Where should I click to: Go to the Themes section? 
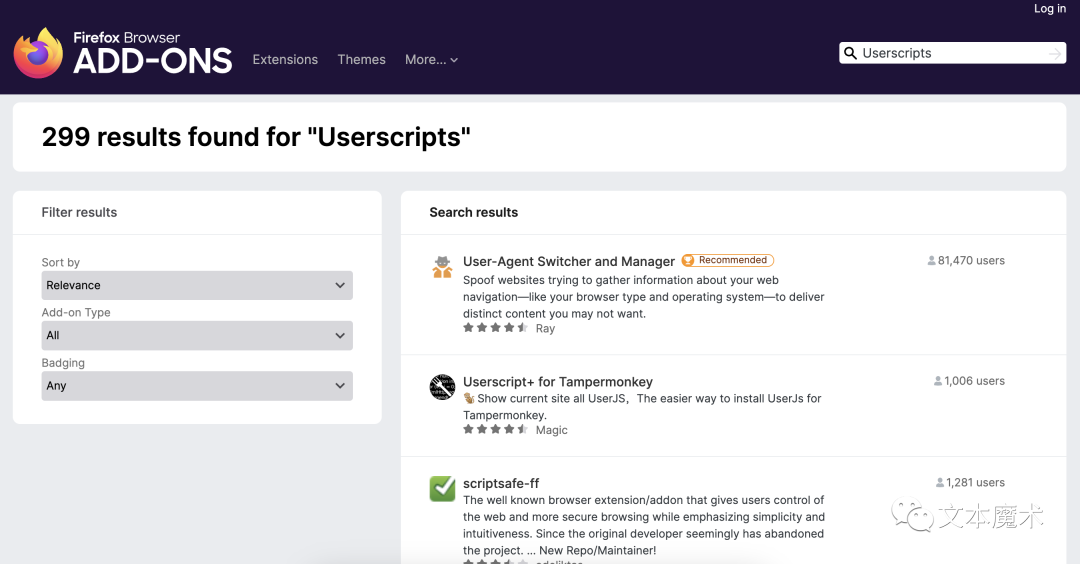[362, 59]
